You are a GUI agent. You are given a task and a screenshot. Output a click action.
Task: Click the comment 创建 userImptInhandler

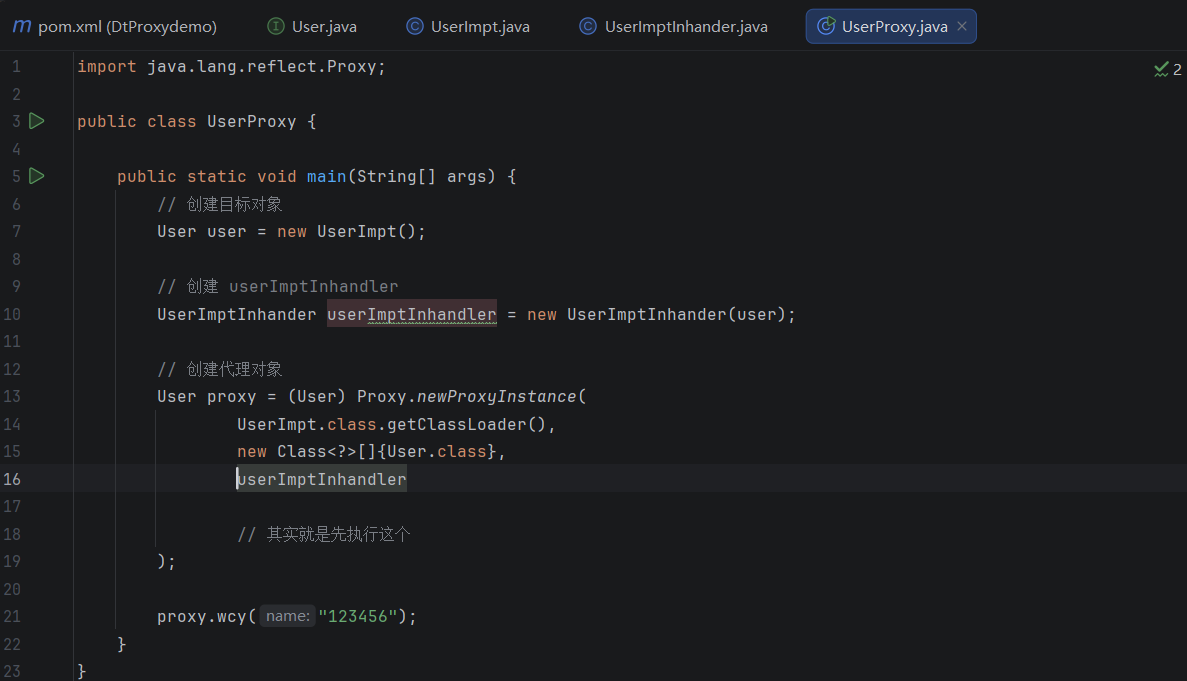[x=278, y=287]
